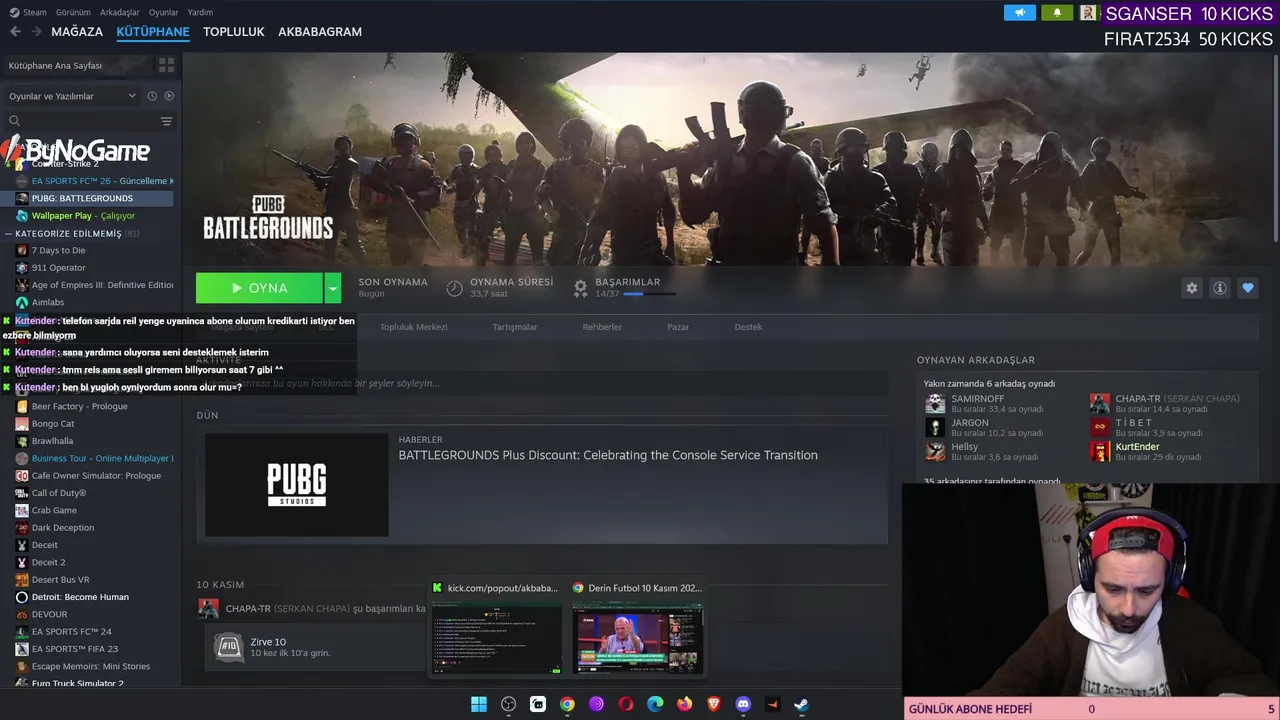The width and height of the screenshot is (1280, 720).
Task: Open the Pazar game tab
Action: coord(678,327)
